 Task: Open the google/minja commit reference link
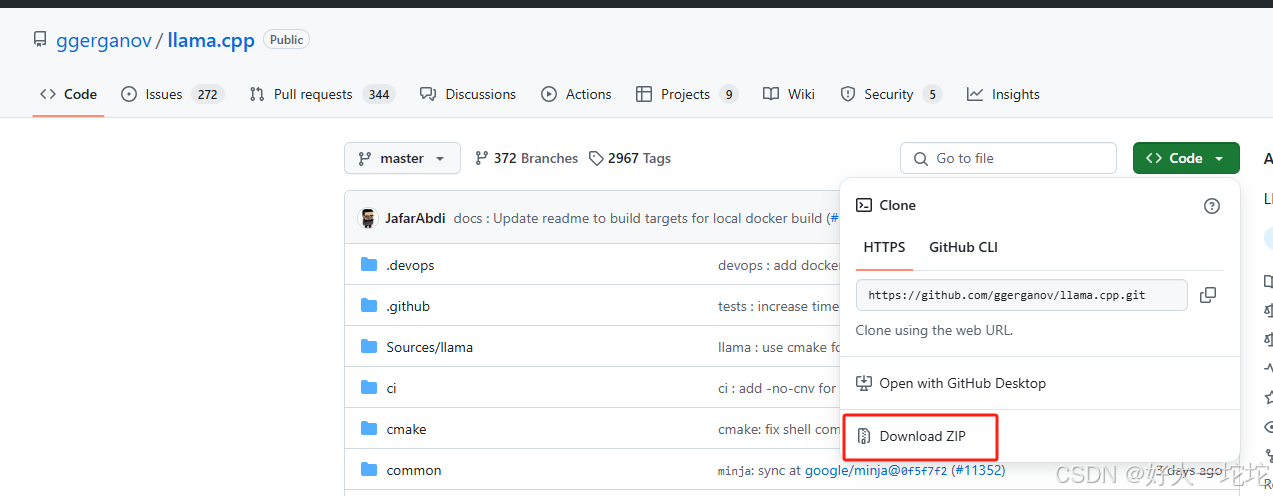coord(876,470)
